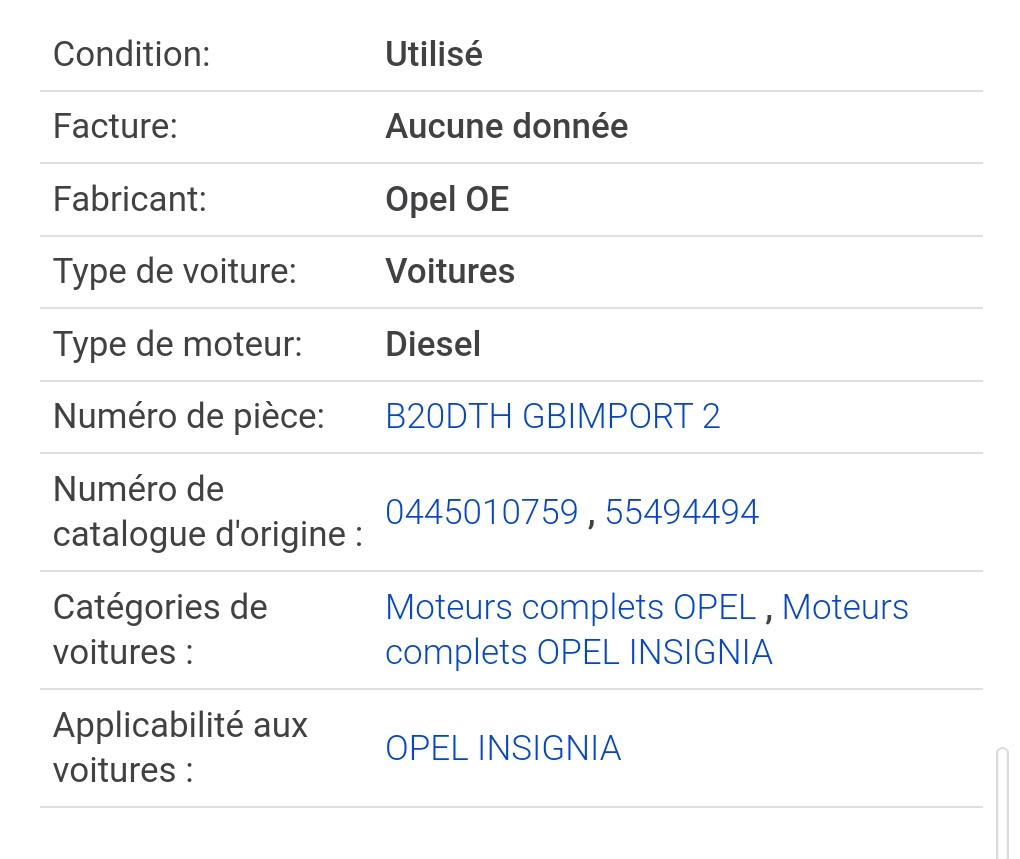Viewport: 1020px width, 859px height.
Task: Open Moteurs complets OPEL category link
Action: click(x=570, y=607)
